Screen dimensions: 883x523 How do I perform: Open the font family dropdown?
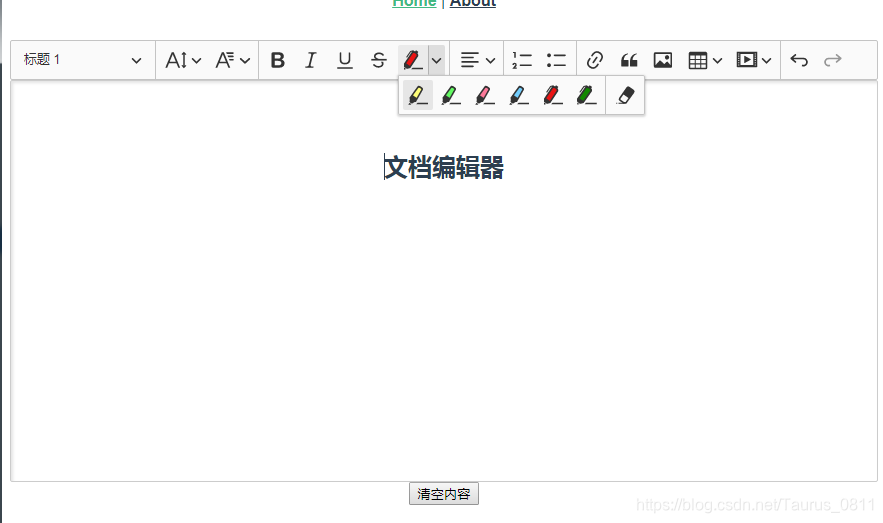[233, 60]
